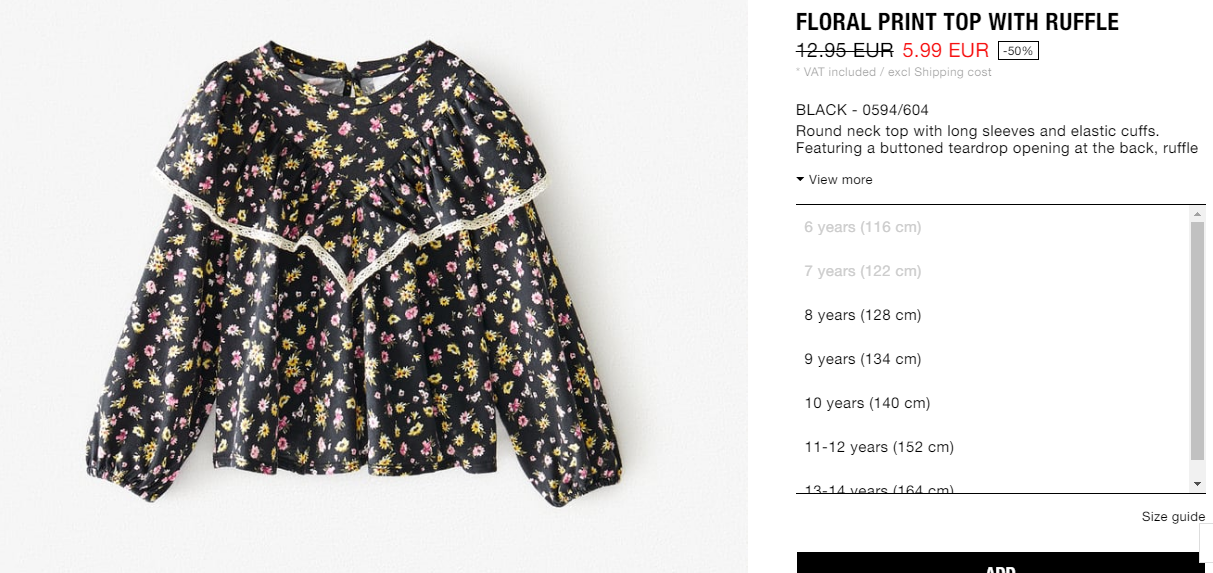Click the BLACK - 0594/604 reference text

click(x=862, y=110)
